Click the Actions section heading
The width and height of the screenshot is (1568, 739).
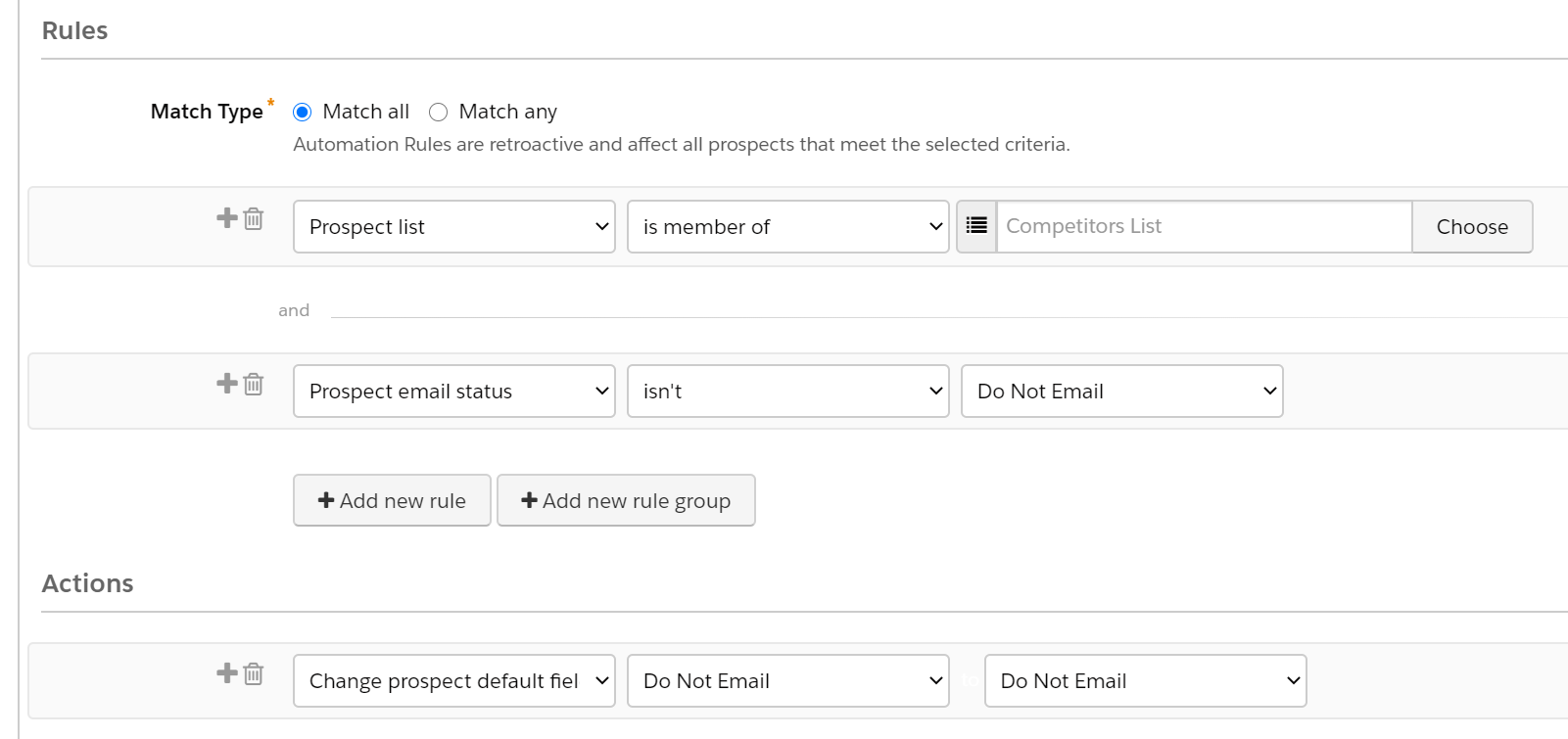[x=87, y=583]
